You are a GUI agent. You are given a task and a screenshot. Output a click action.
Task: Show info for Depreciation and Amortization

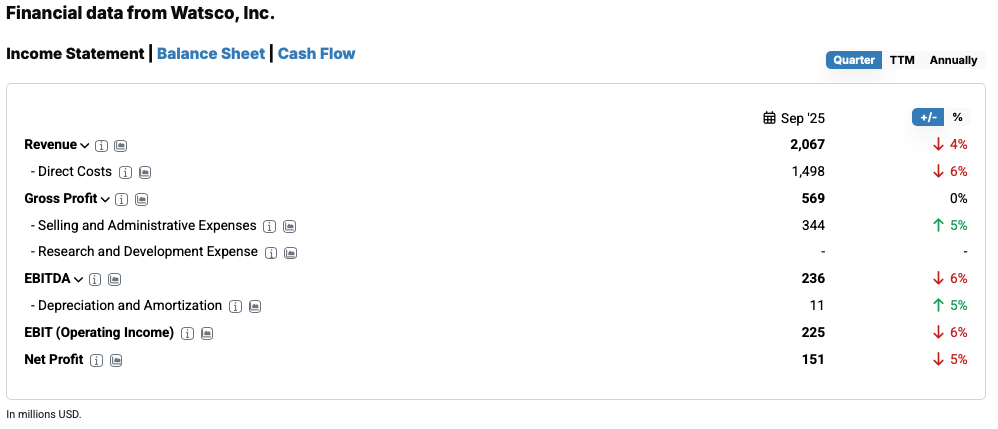235,306
